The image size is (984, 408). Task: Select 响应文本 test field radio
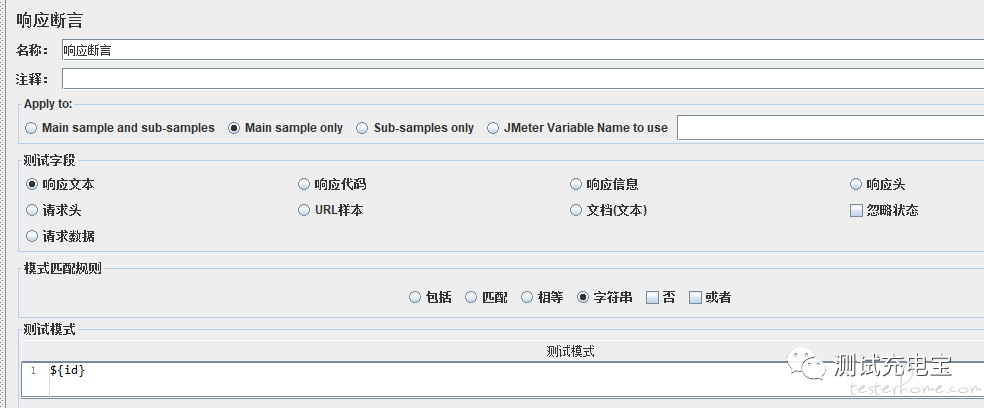coord(60,185)
